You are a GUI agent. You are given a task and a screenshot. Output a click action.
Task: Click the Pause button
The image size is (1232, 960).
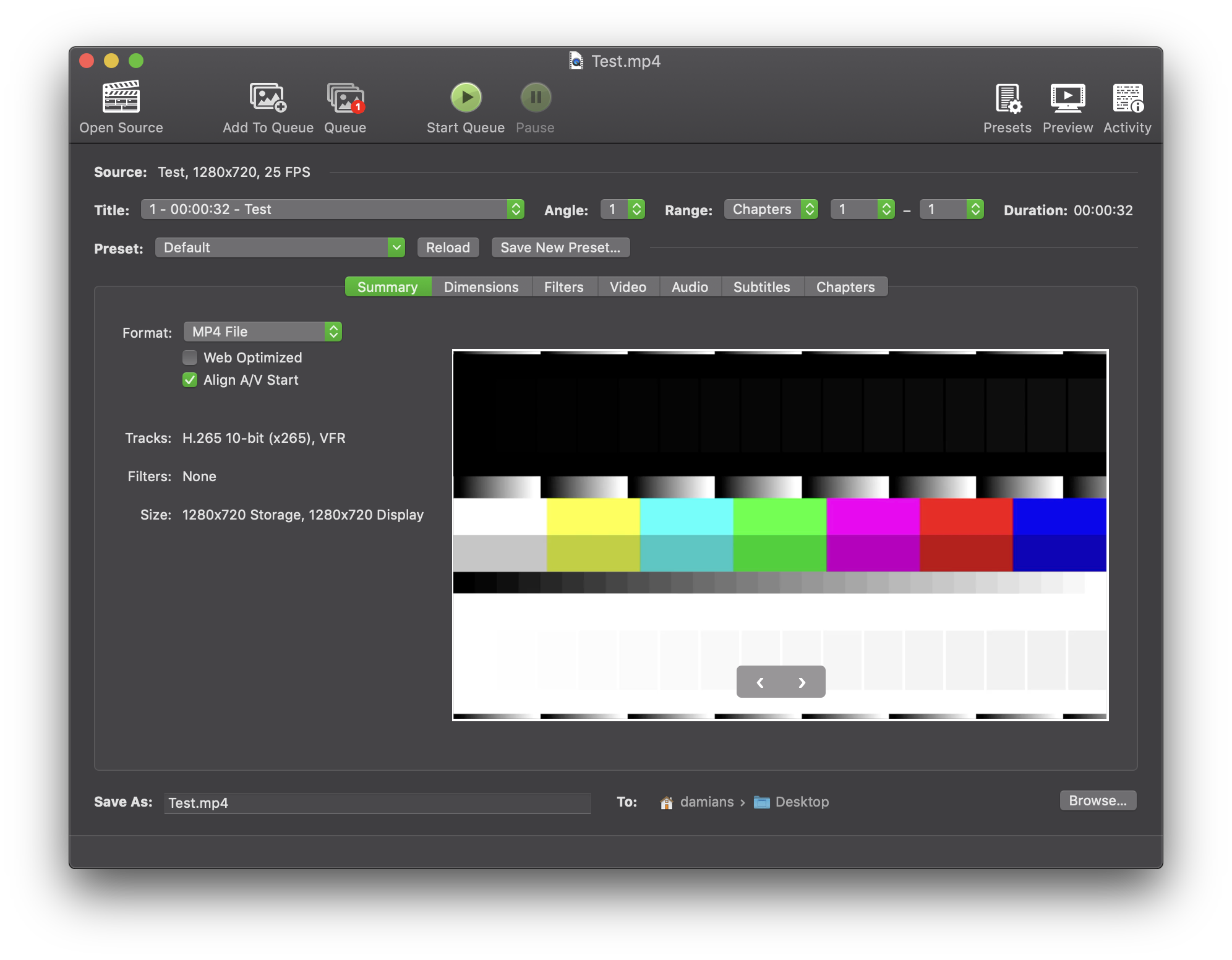click(x=536, y=97)
